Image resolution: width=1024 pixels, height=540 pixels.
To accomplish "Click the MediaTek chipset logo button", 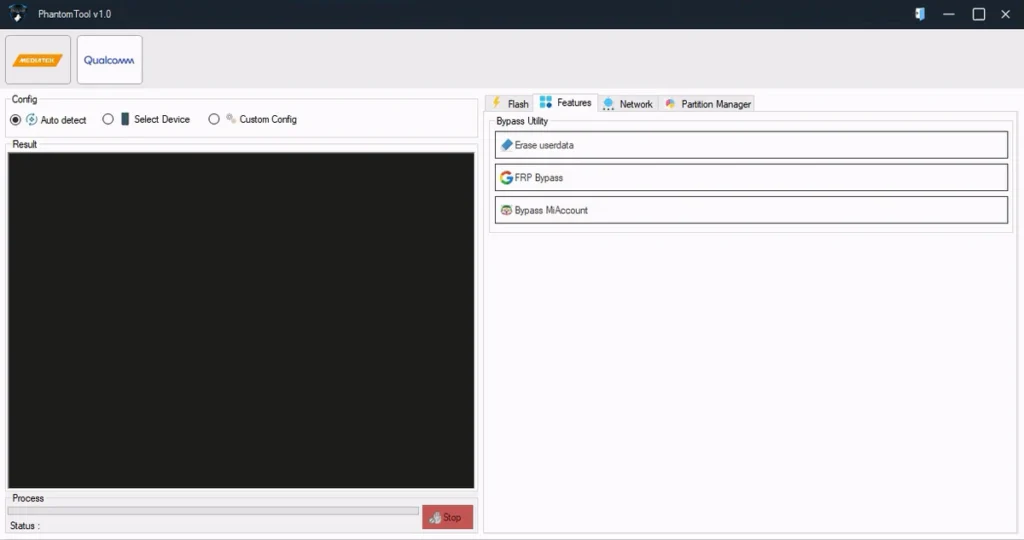I will click(x=38, y=60).
